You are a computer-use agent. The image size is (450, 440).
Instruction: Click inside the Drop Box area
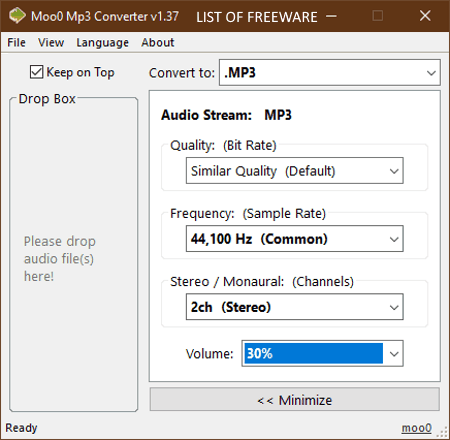click(x=74, y=255)
